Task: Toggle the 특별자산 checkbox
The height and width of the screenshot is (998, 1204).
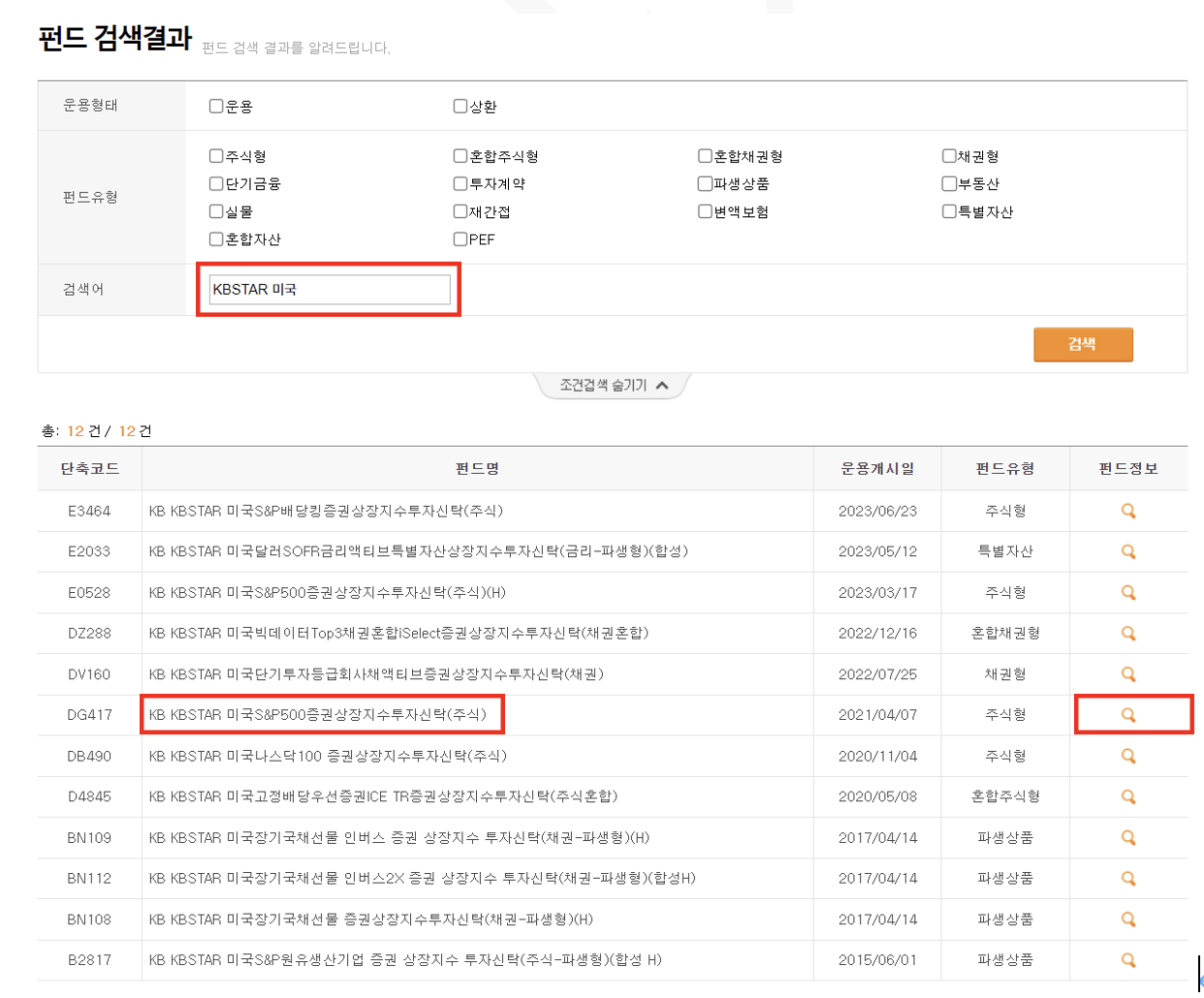Action: coord(949,210)
